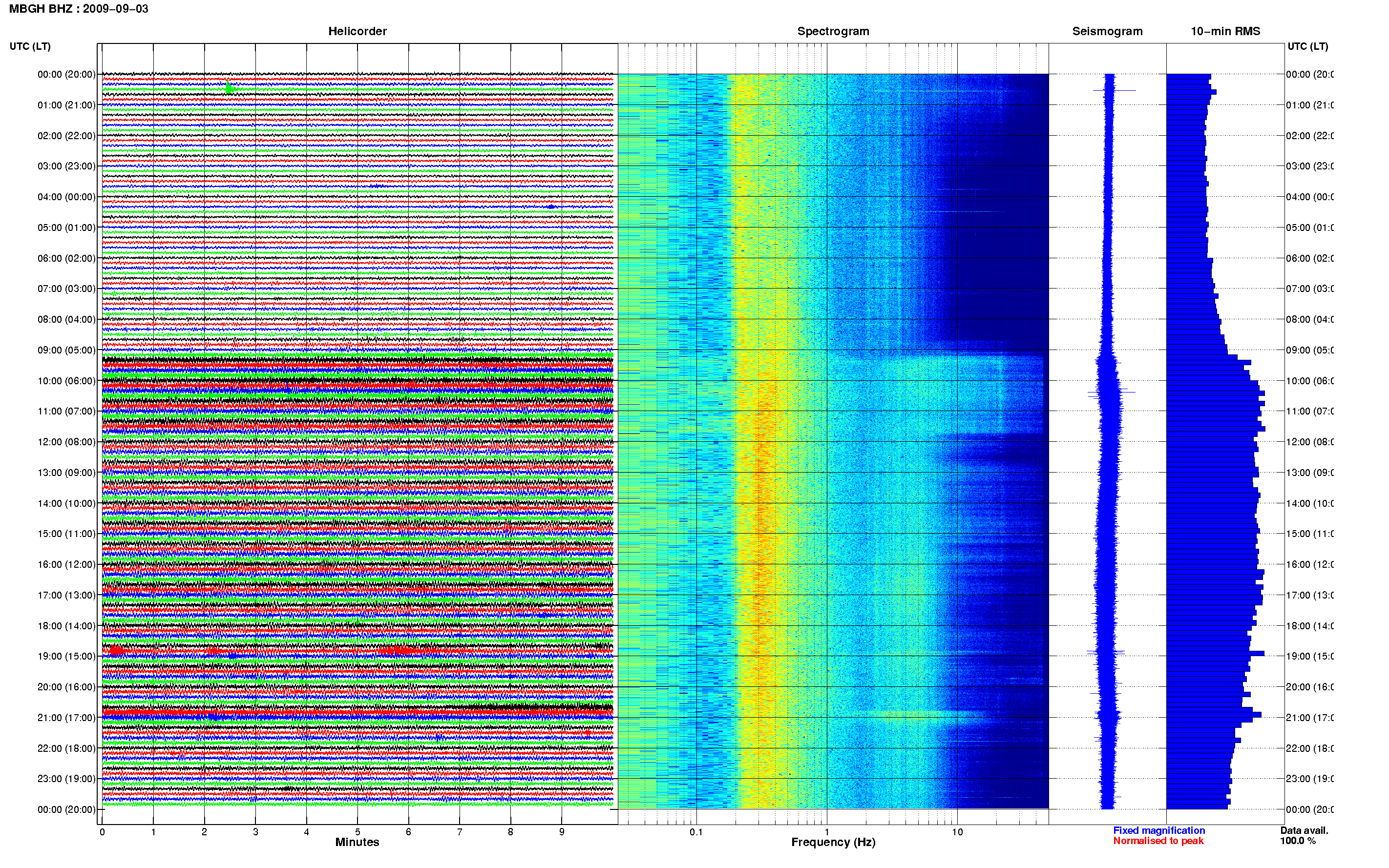Click the left '02:00 (22:00)' time label
This screenshot has width=1389, height=868.
click(x=66, y=136)
